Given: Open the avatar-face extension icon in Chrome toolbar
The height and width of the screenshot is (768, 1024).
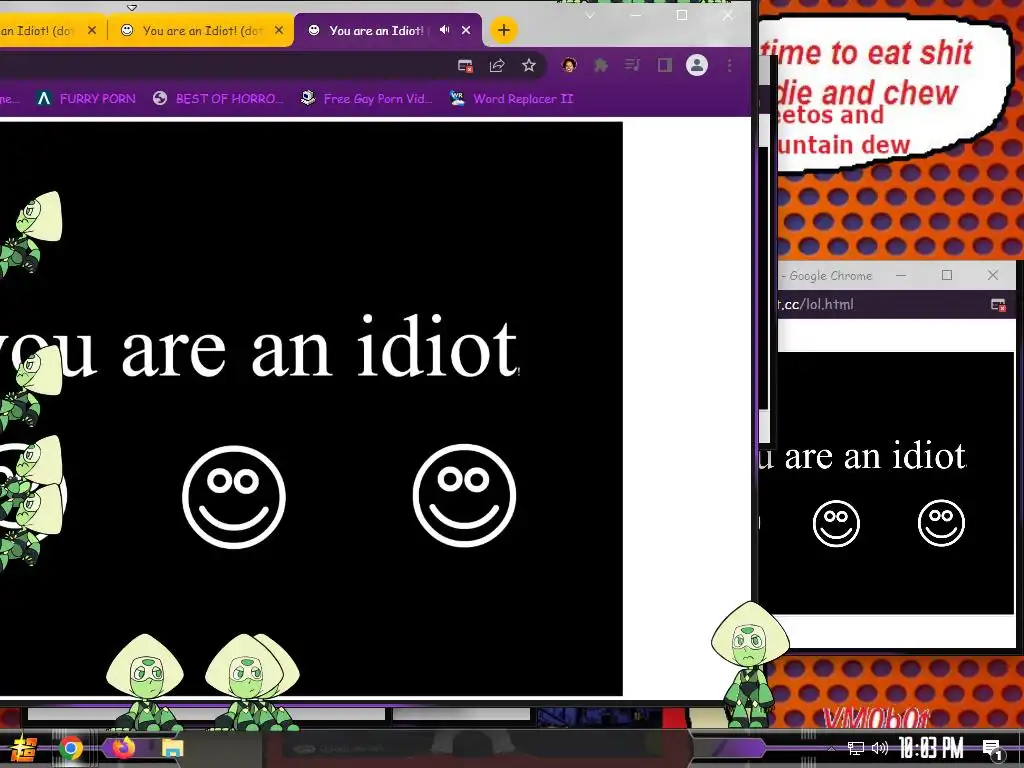Looking at the screenshot, I should coord(569,65).
